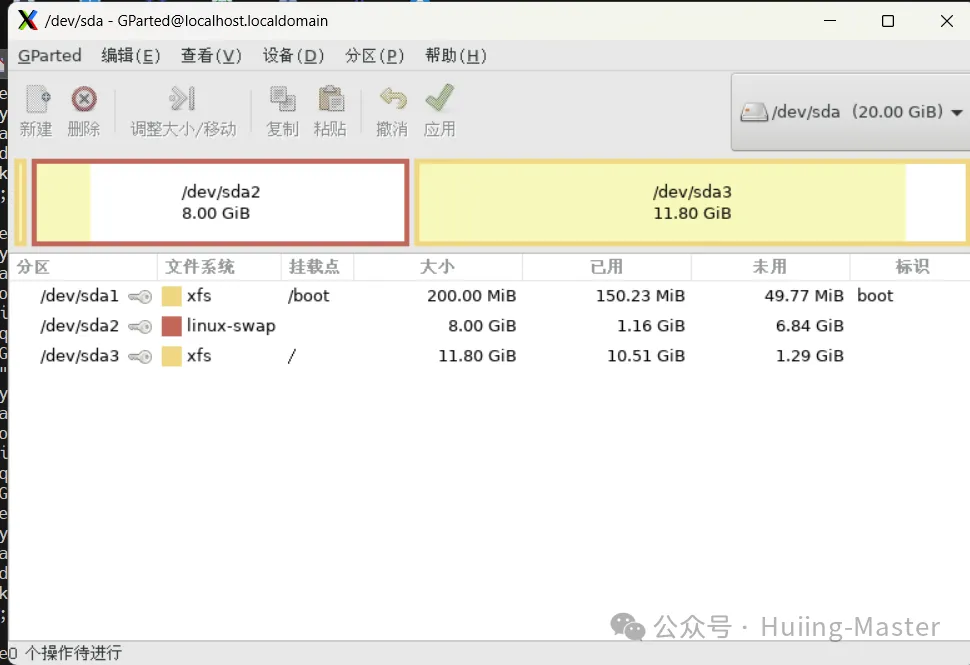Click the 8.00 GiB size cell in table

[482, 326]
